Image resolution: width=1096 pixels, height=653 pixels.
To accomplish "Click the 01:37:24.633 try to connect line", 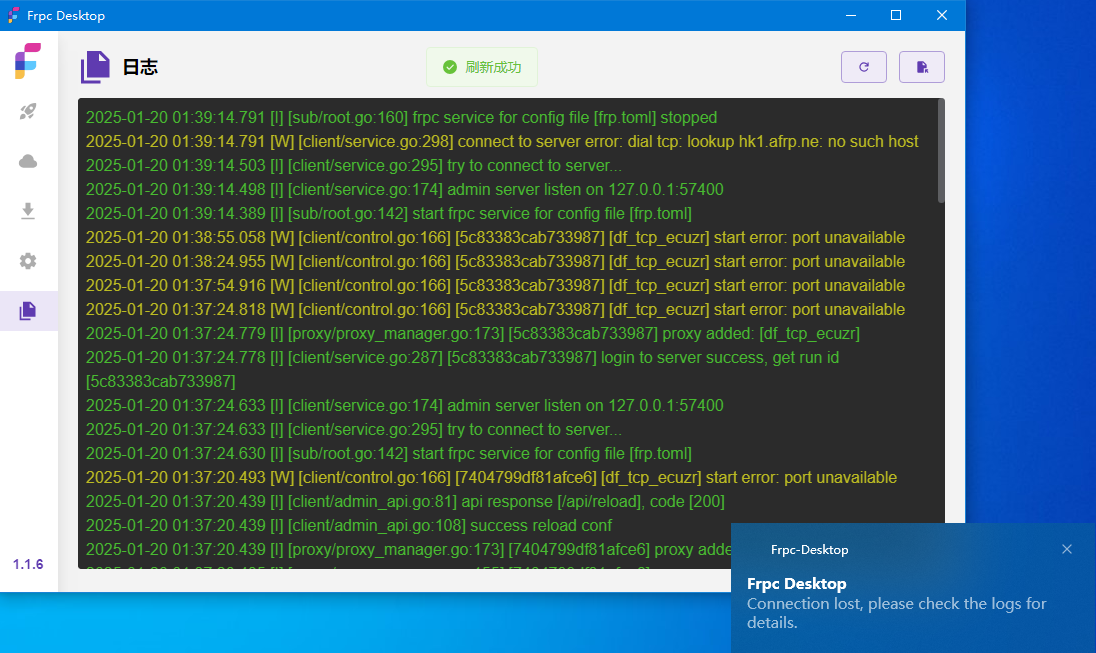I will point(354,429).
